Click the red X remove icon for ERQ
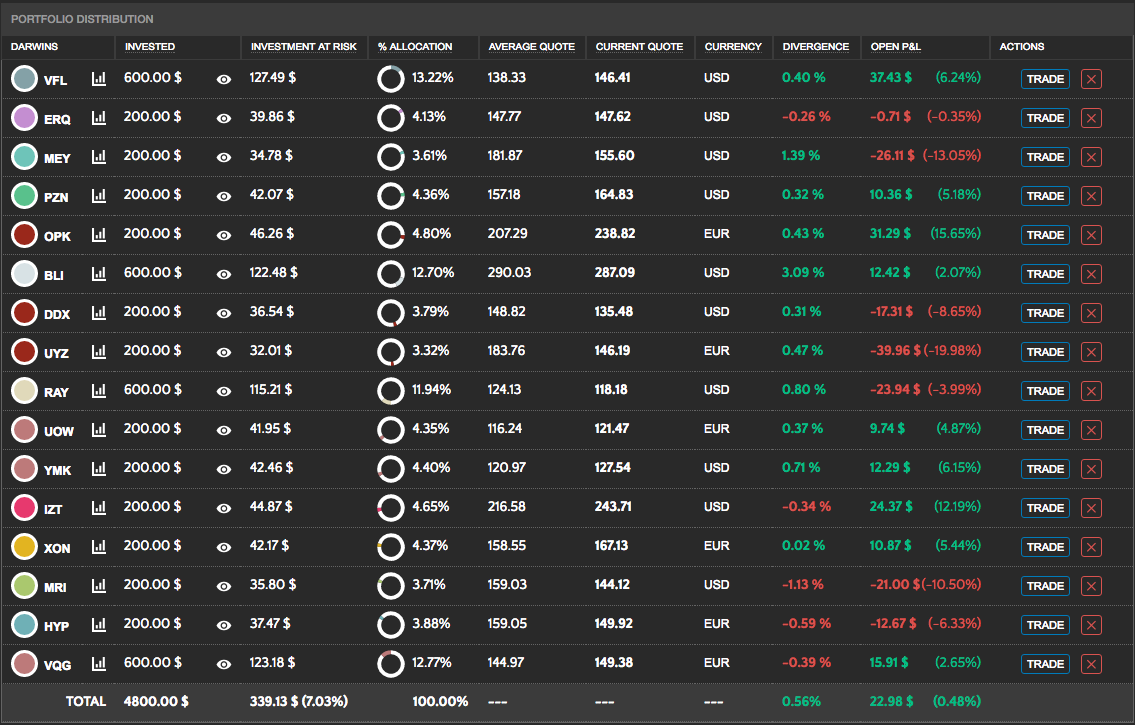This screenshot has width=1135, height=725. (1091, 118)
